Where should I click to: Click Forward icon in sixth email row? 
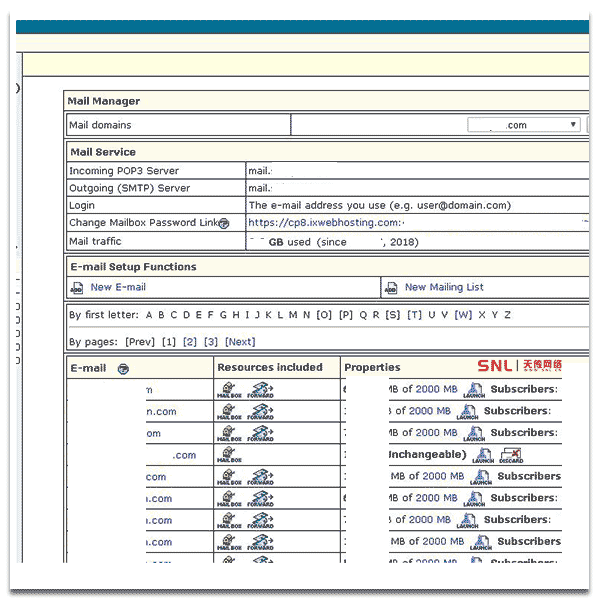[x=261, y=499]
